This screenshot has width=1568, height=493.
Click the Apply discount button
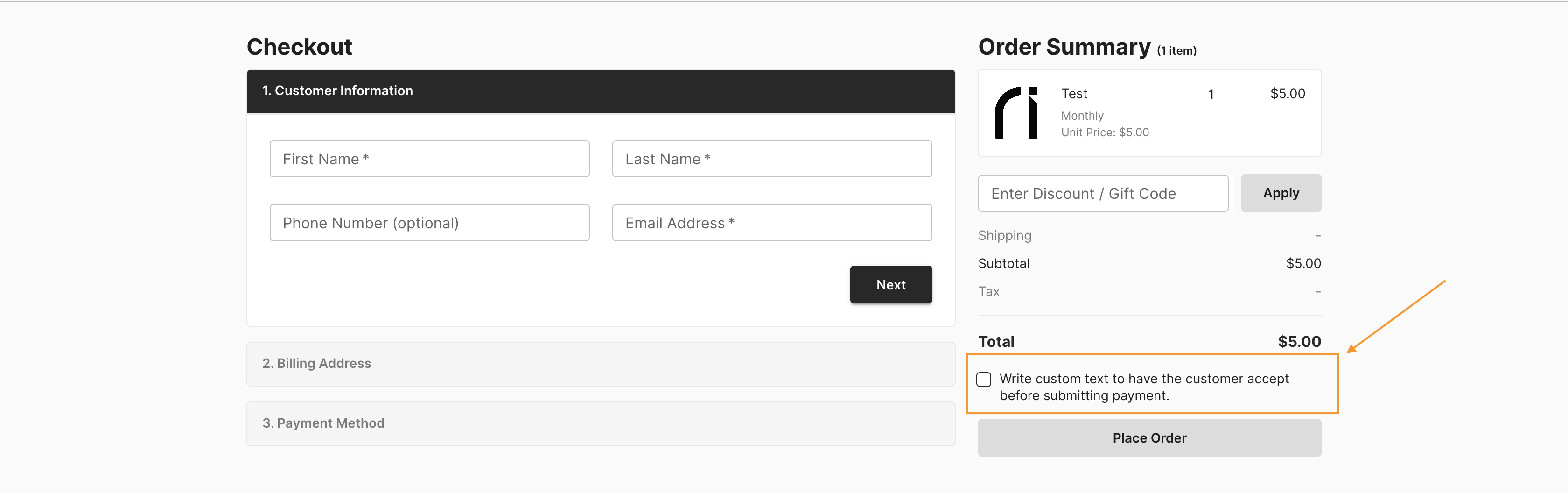pyautogui.click(x=1281, y=193)
